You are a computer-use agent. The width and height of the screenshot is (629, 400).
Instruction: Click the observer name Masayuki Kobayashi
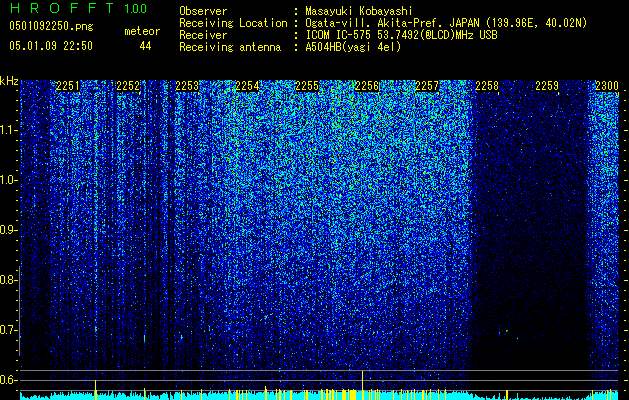point(359,11)
